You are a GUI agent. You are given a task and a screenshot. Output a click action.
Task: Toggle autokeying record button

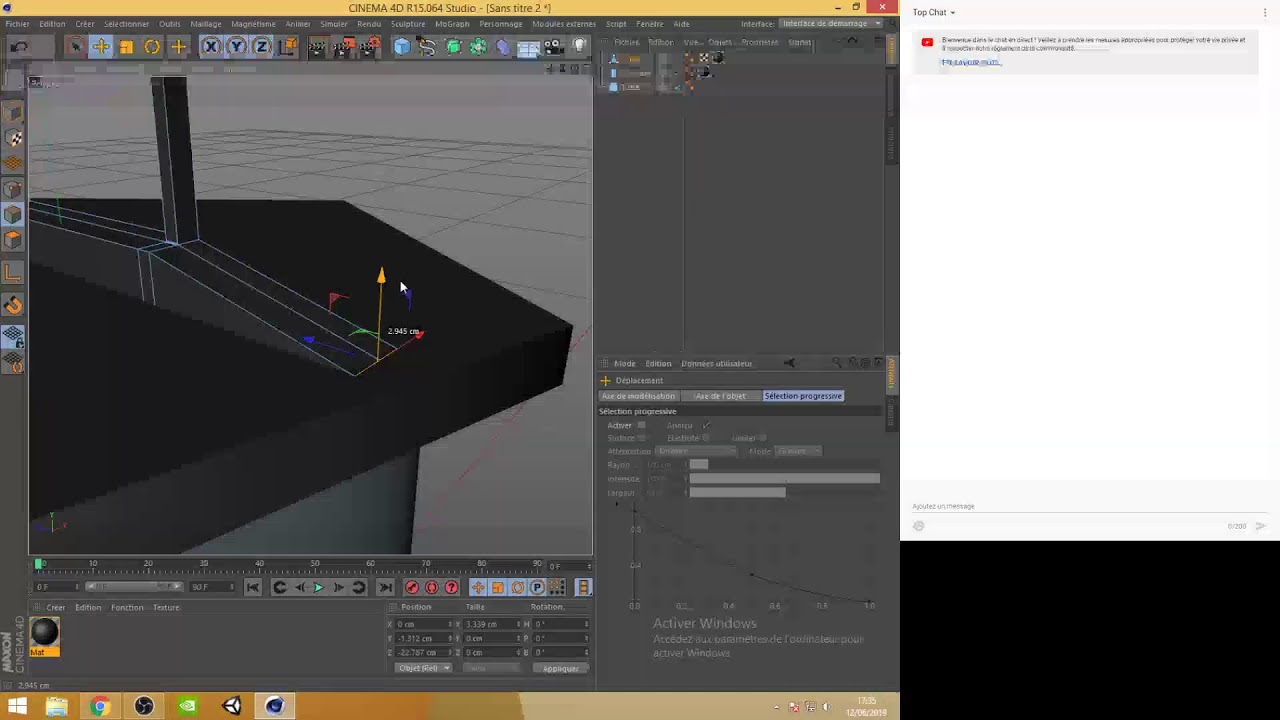432,588
